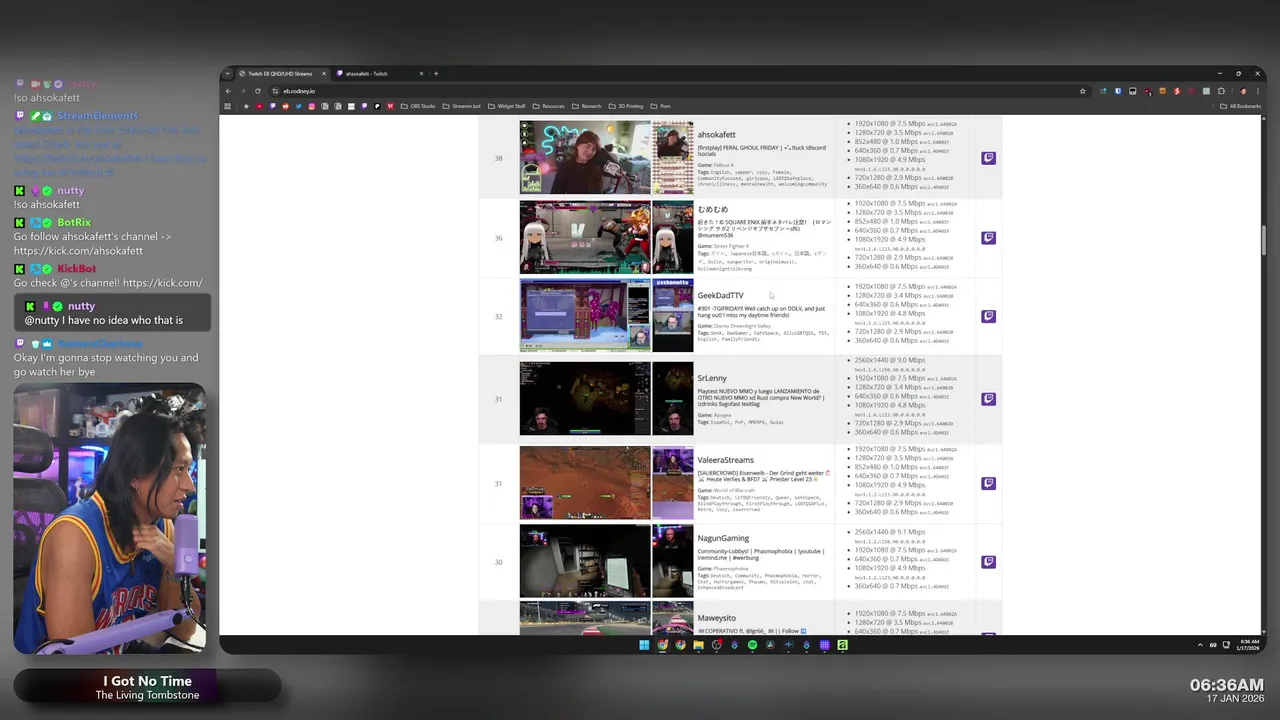Image resolution: width=1280 pixels, height=720 pixels.
Task: Switch to ahsokafett - Twitch tab
Action: [x=380, y=73]
